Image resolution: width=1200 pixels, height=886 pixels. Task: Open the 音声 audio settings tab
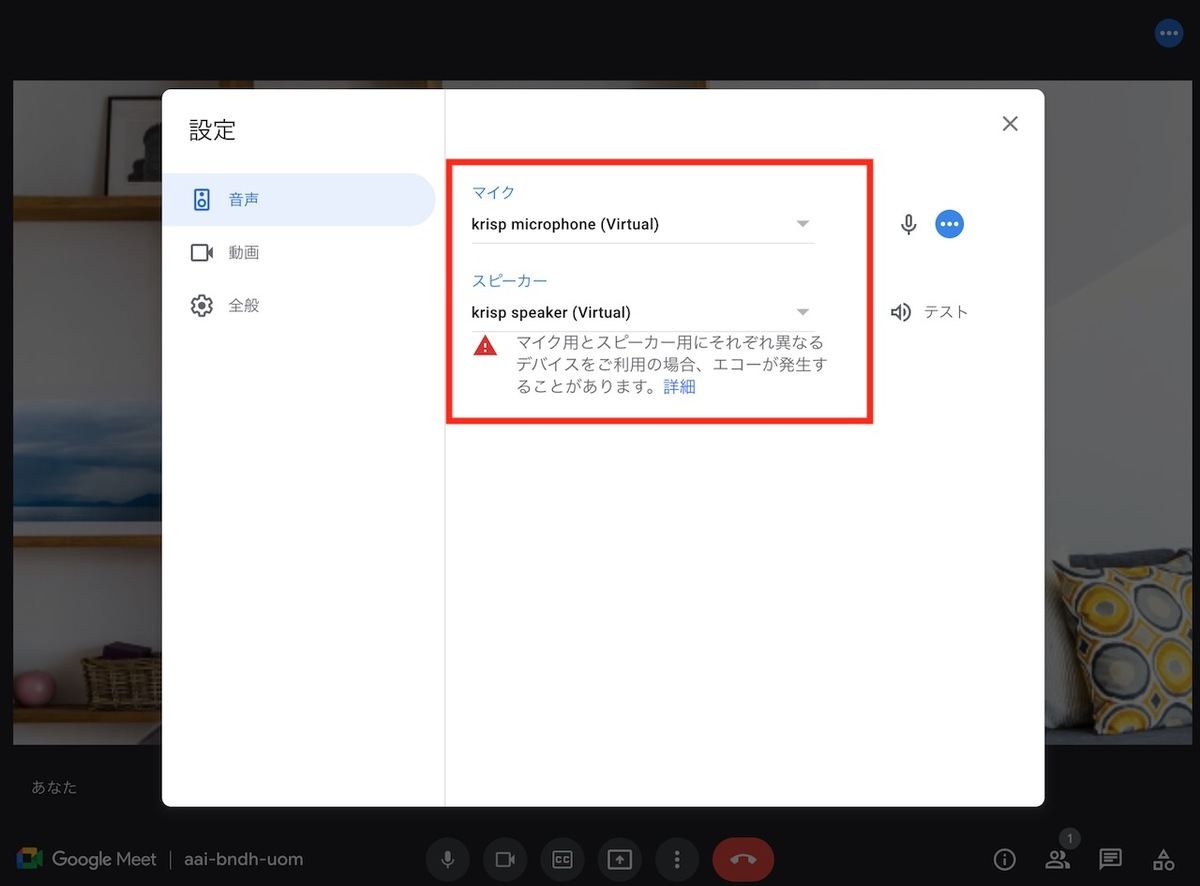tap(298, 199)
